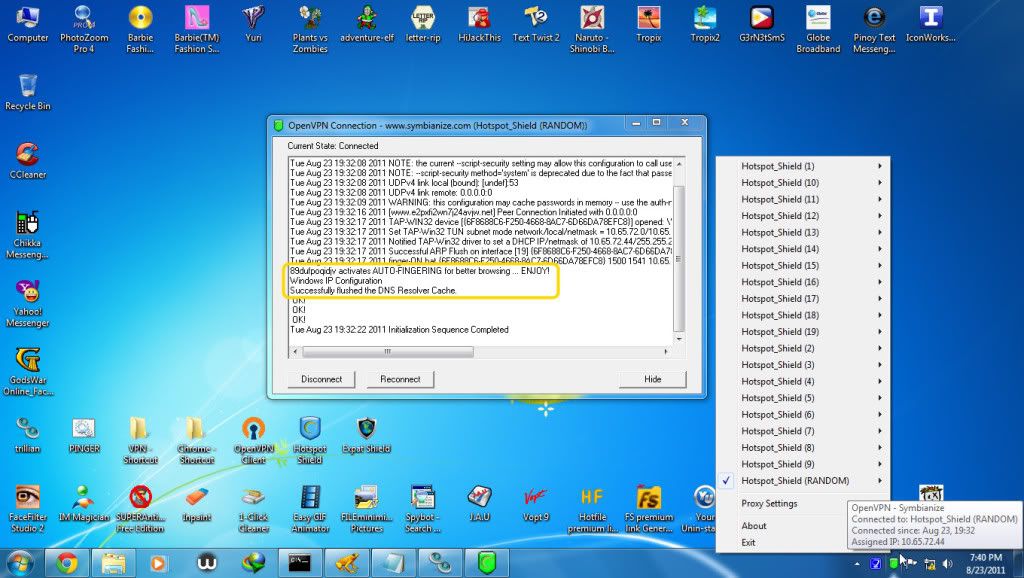Click the Computer desktop icon
This screenshot has height=578, width=1024.
click(27, 24)
